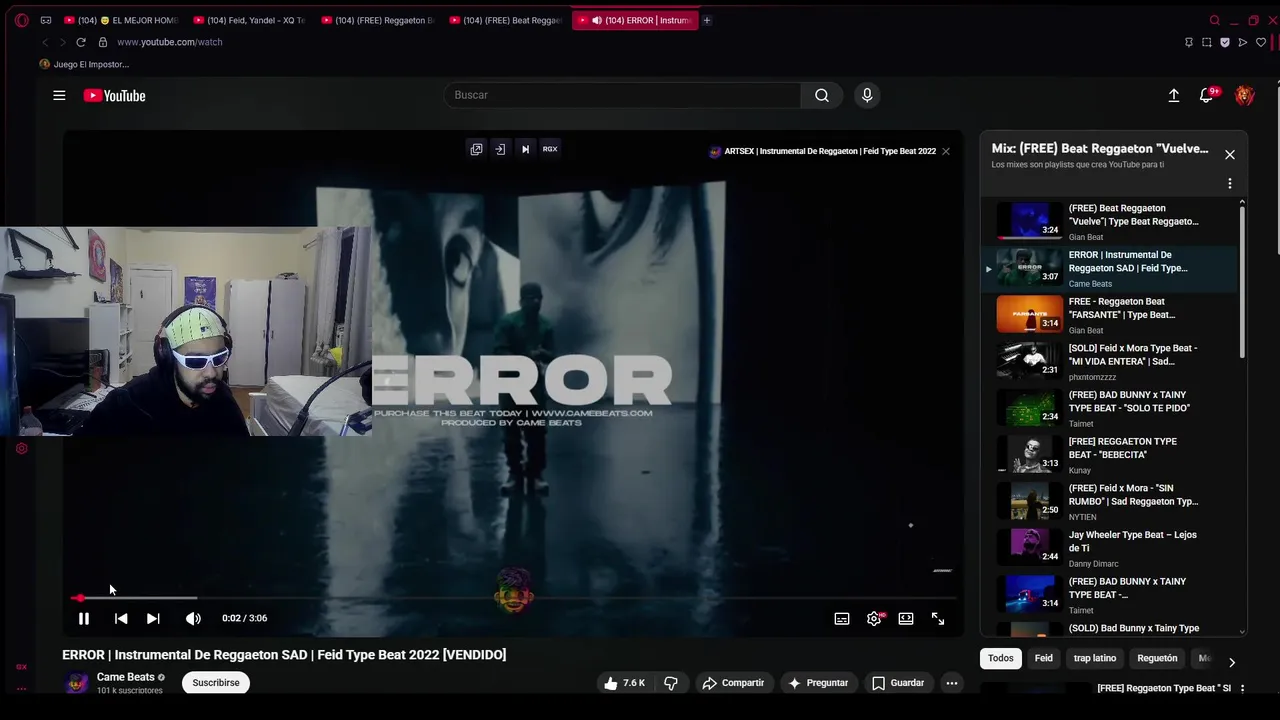Like the video with 7.6 K likes
The height and width of the screenshot is (720, 1280).
pyautogui.click(x=624, y=683)
